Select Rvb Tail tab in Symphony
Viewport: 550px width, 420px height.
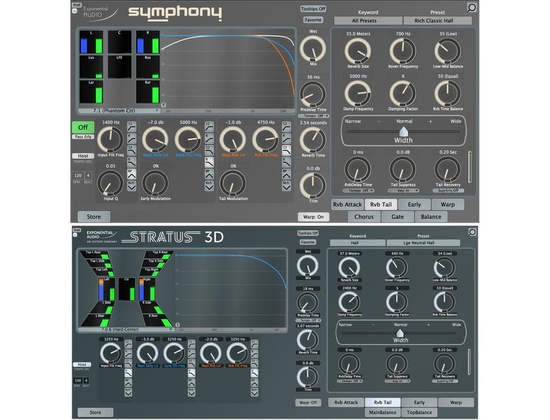381,205
